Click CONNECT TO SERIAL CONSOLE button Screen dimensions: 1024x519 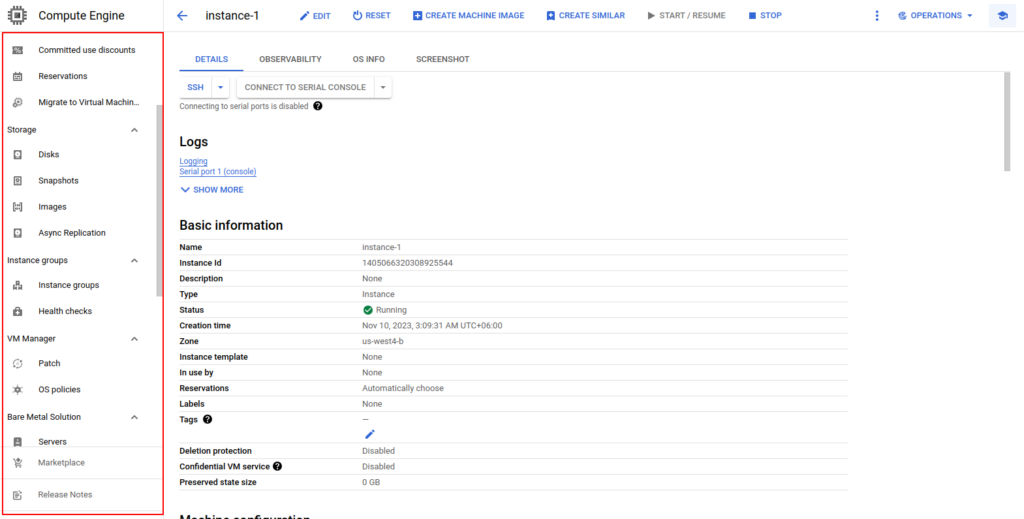tap(305, 87)
